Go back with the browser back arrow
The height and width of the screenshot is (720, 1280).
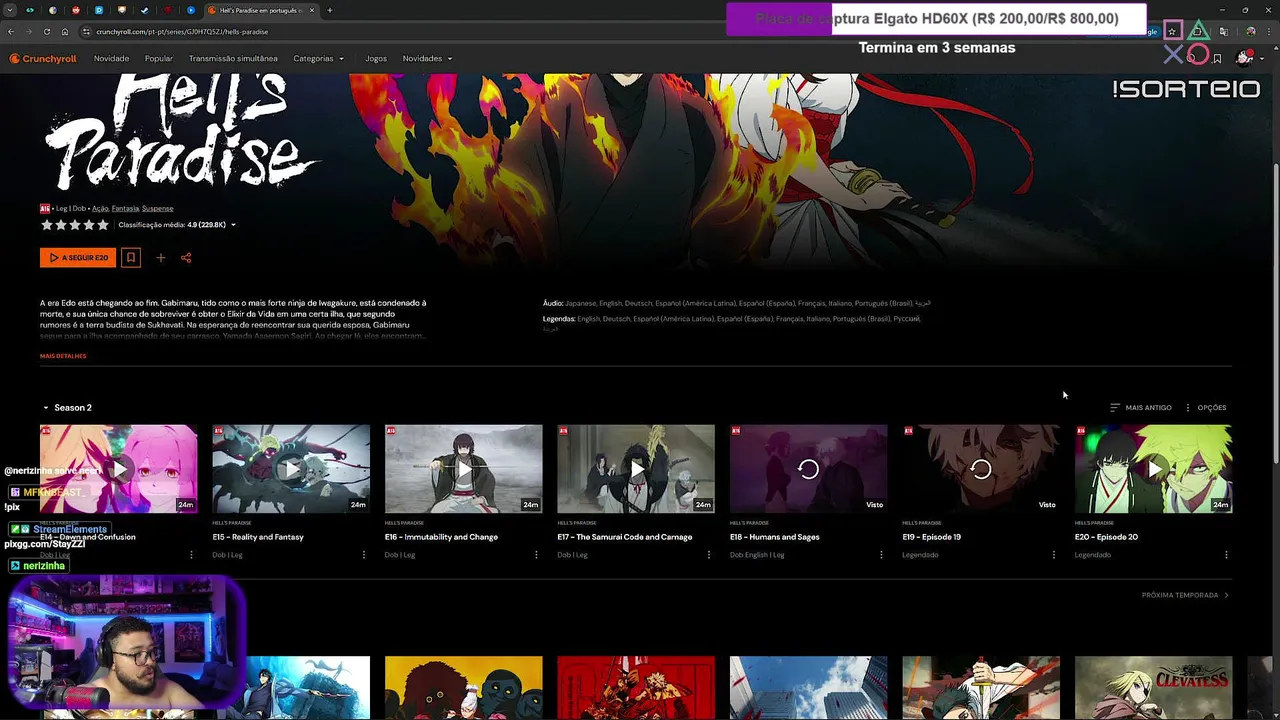[x=11, y=32]
